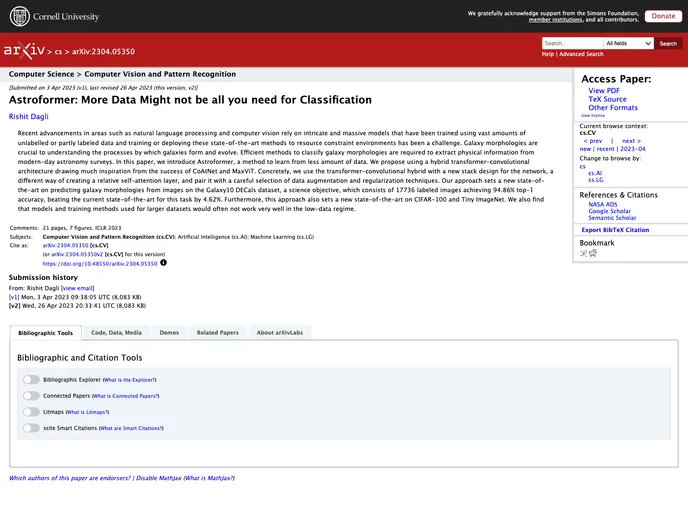
Task: Click the Search button
Action: coord(668,43)
